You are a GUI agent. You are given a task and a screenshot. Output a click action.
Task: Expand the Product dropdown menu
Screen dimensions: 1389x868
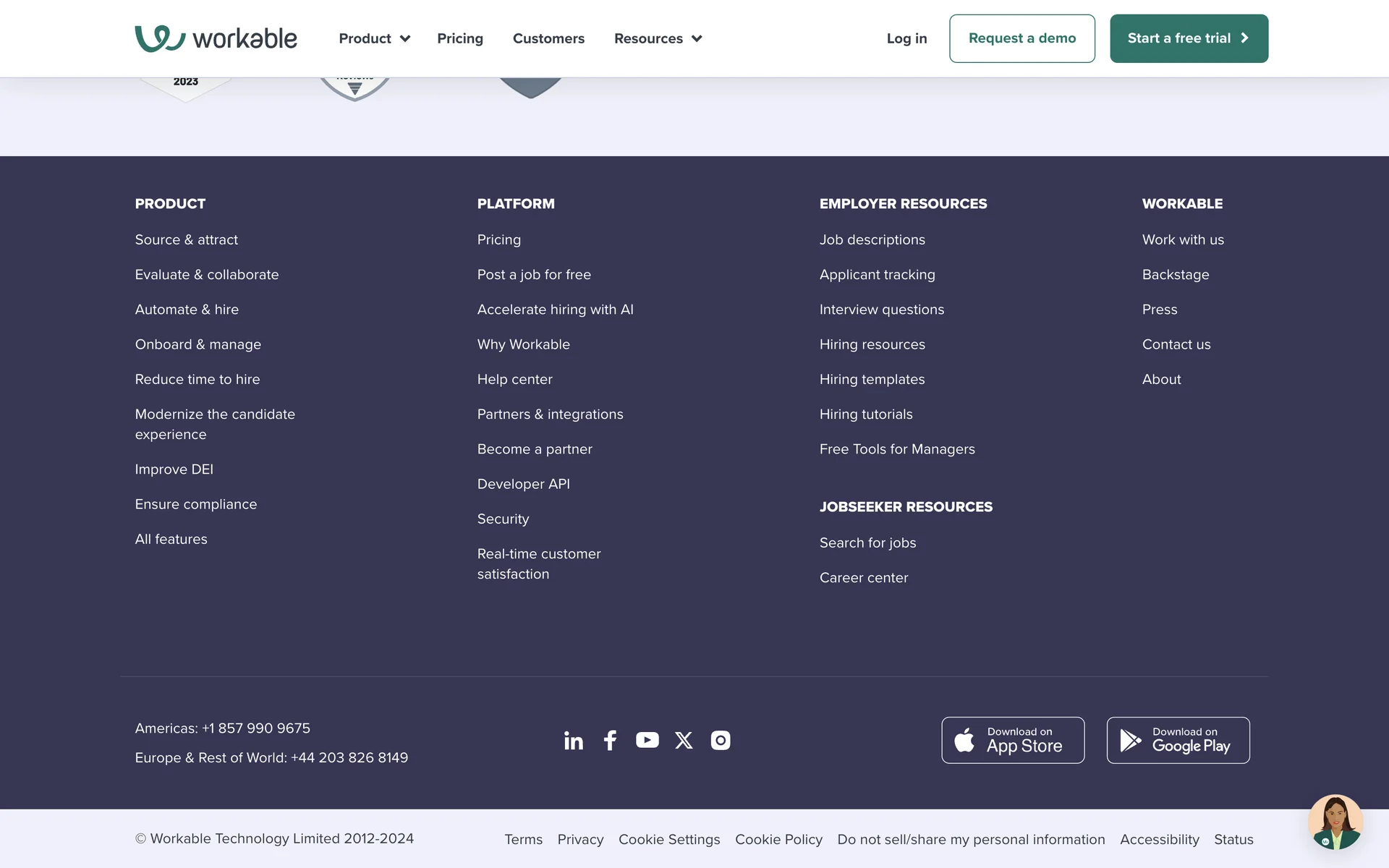tap(374, 38)
